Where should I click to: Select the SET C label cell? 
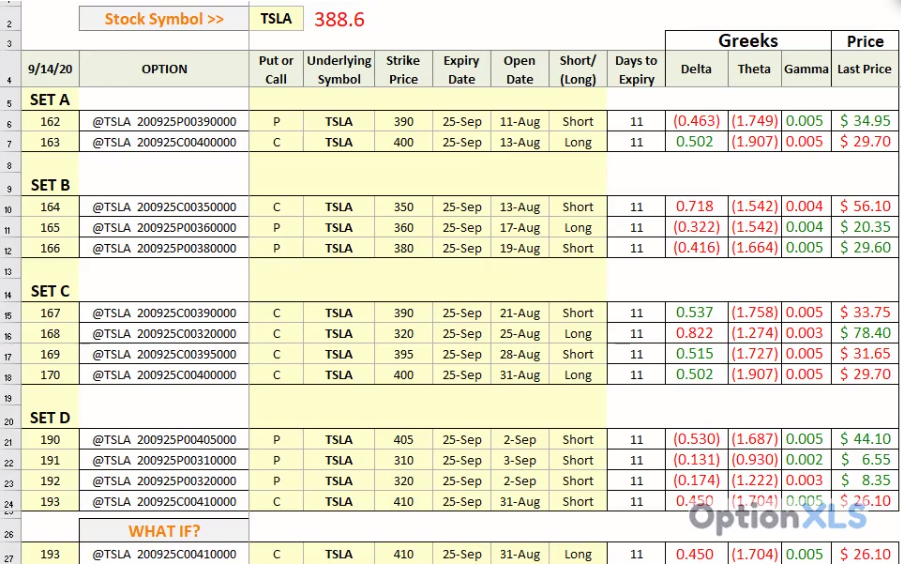[50, 291]
